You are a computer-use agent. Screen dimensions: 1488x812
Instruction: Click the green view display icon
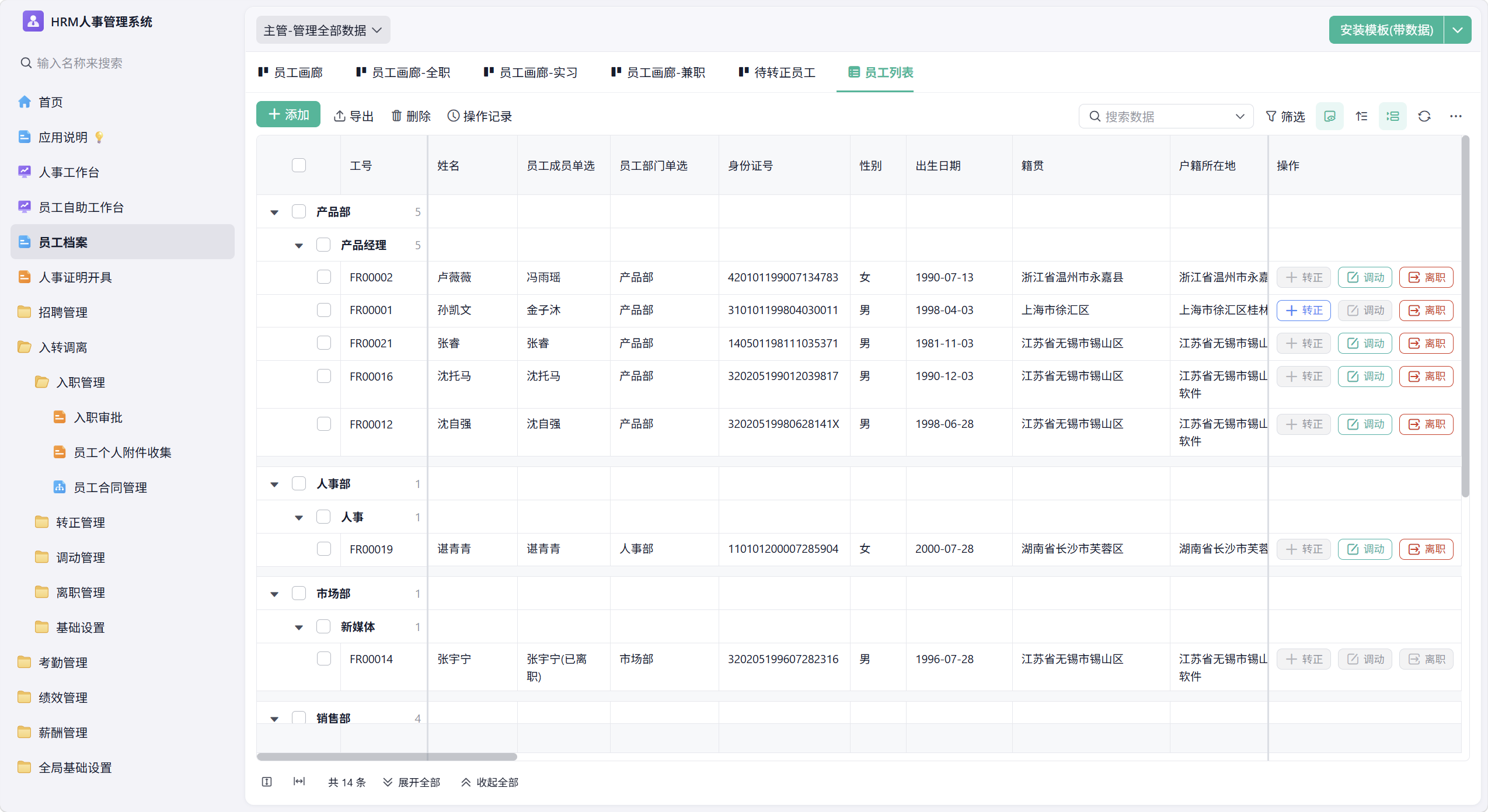pyautogui.click(x=1330, y=116)
